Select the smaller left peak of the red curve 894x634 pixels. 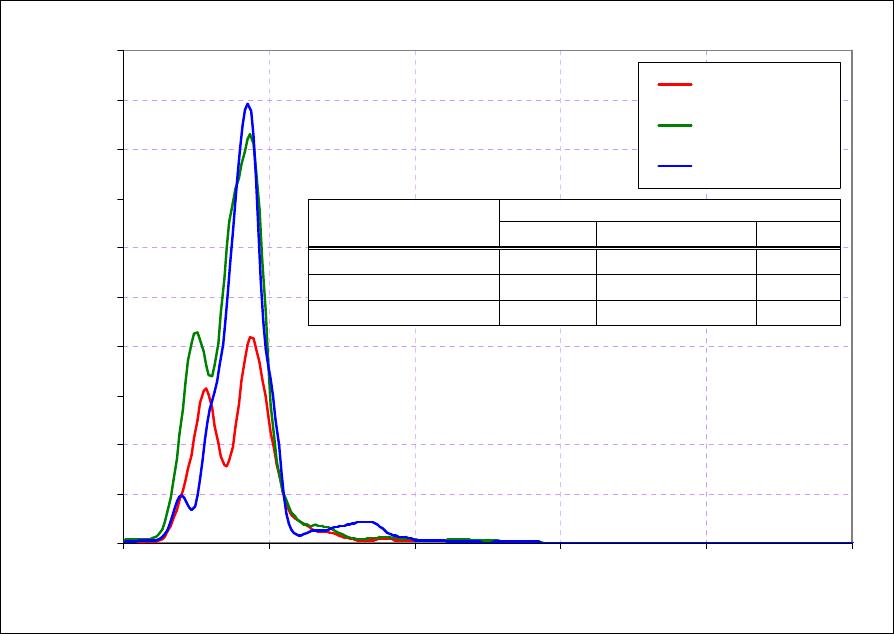[x=205, y=389]
